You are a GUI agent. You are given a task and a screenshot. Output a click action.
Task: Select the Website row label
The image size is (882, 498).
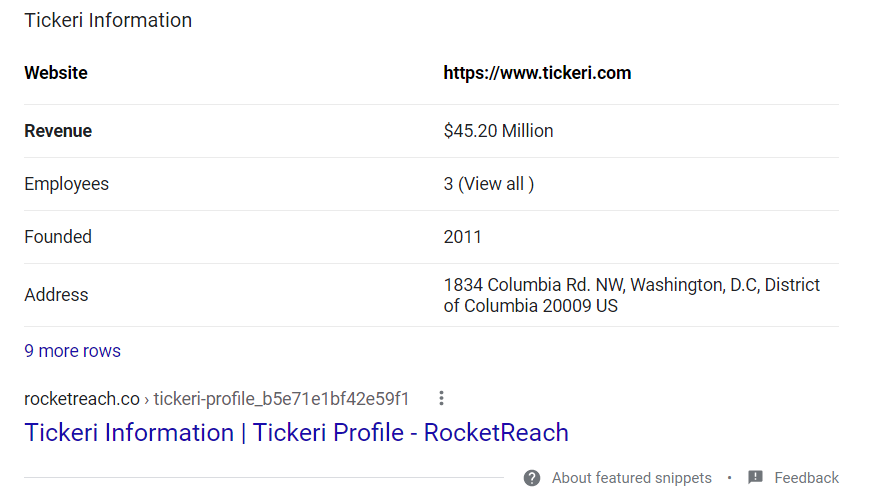click(x=56, y=73)
